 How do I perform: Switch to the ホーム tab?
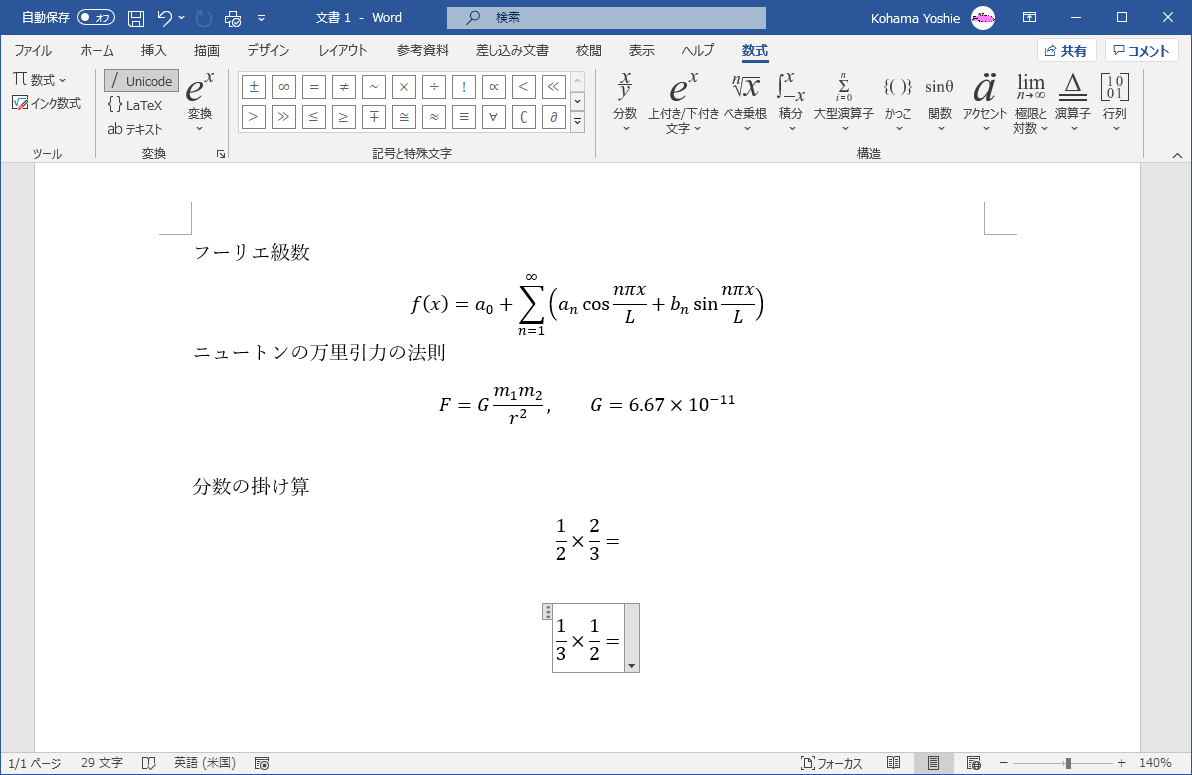97,50
